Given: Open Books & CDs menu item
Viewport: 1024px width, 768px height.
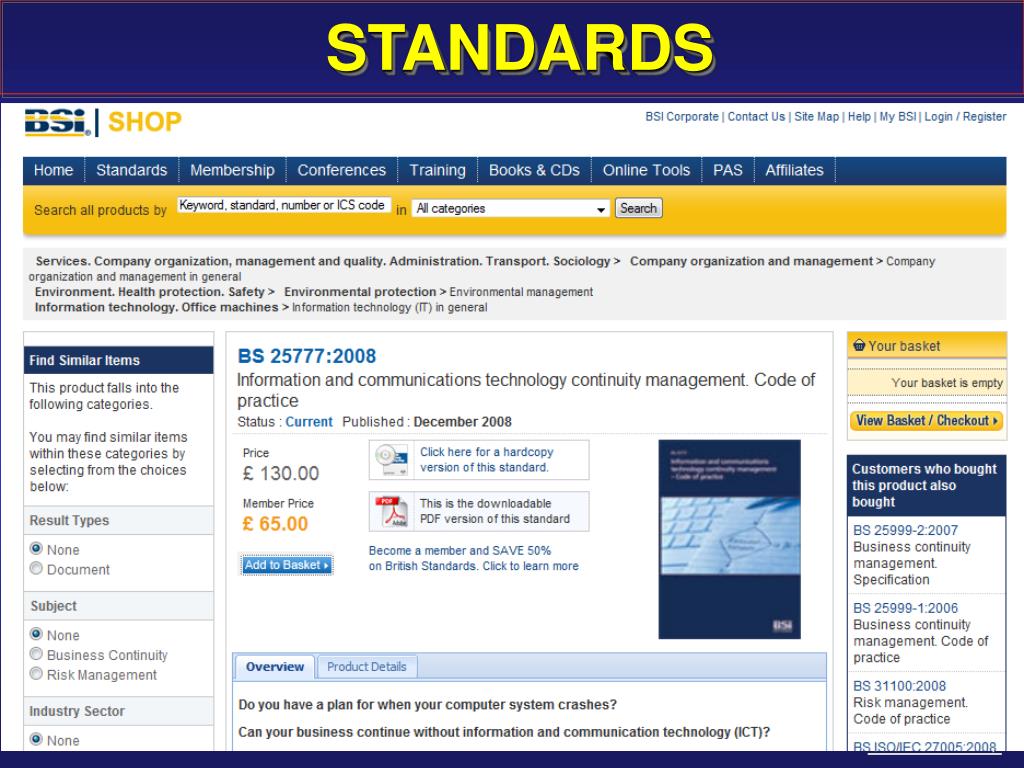Looking at the screenshot, I should click(x=534, y=170).
